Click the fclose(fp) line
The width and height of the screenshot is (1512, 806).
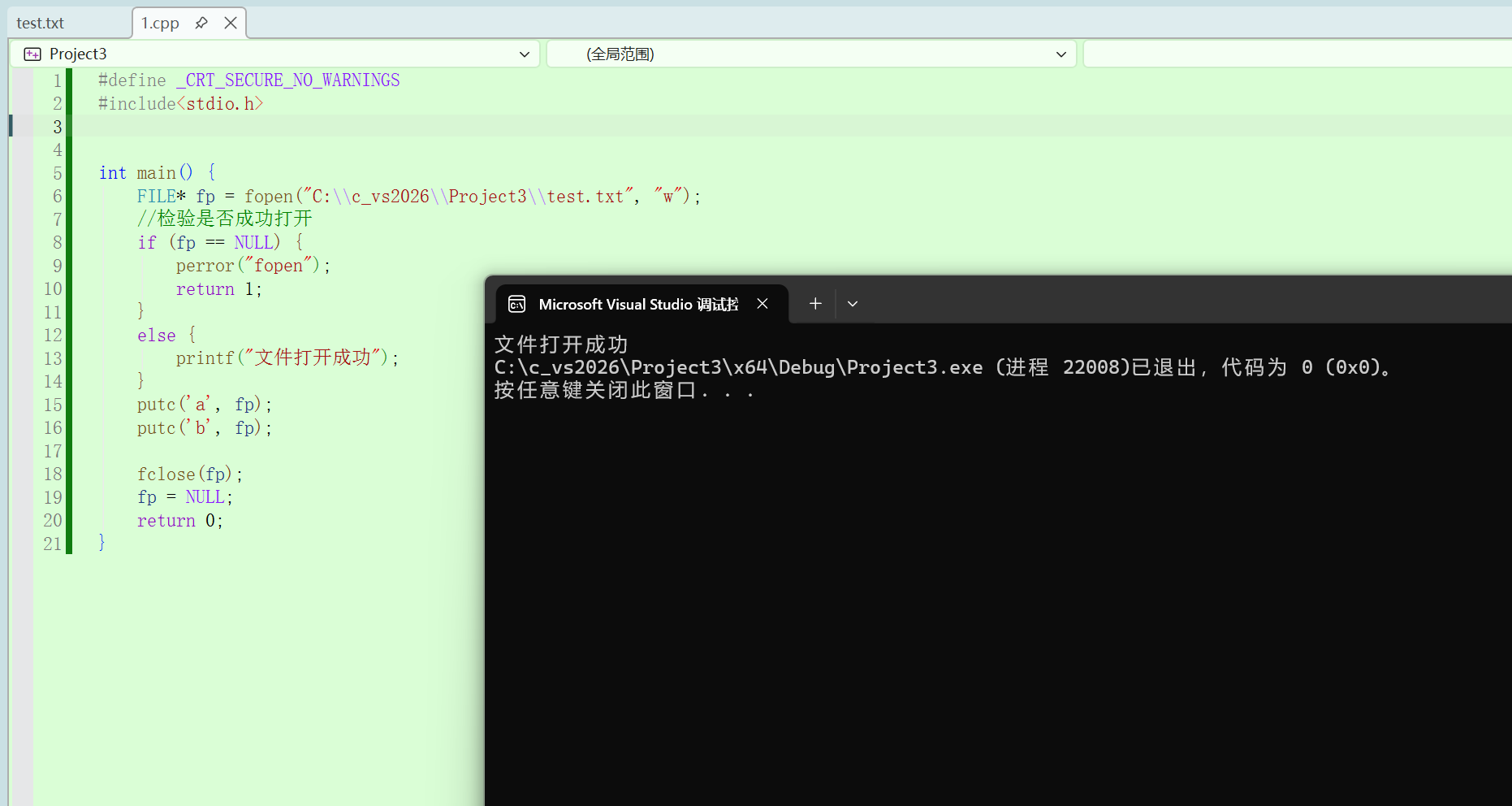tap(190, 474)
